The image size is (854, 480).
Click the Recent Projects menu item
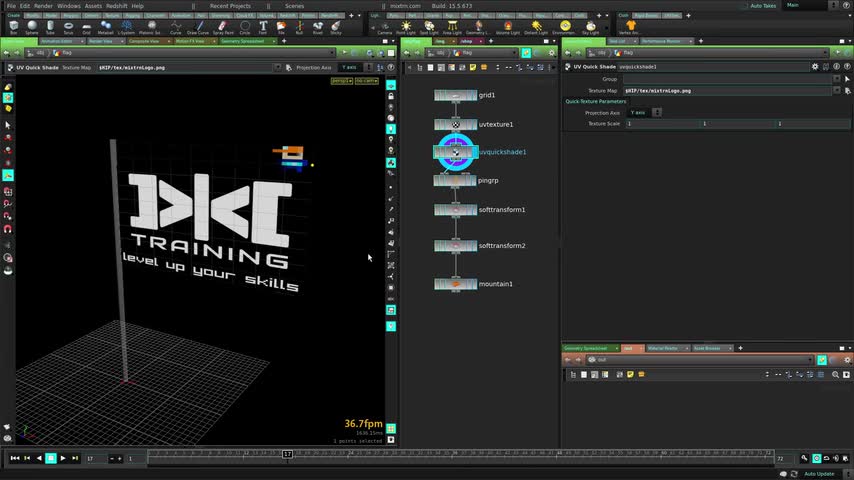[230, 6]
